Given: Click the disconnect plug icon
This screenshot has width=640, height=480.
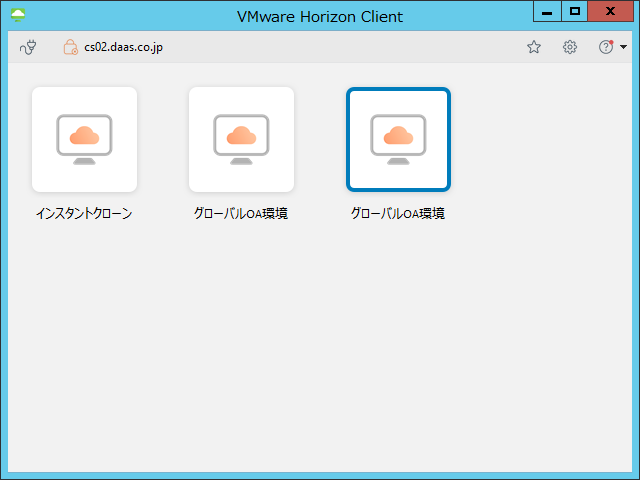Looking at the screenshot, I should point(28,47).
